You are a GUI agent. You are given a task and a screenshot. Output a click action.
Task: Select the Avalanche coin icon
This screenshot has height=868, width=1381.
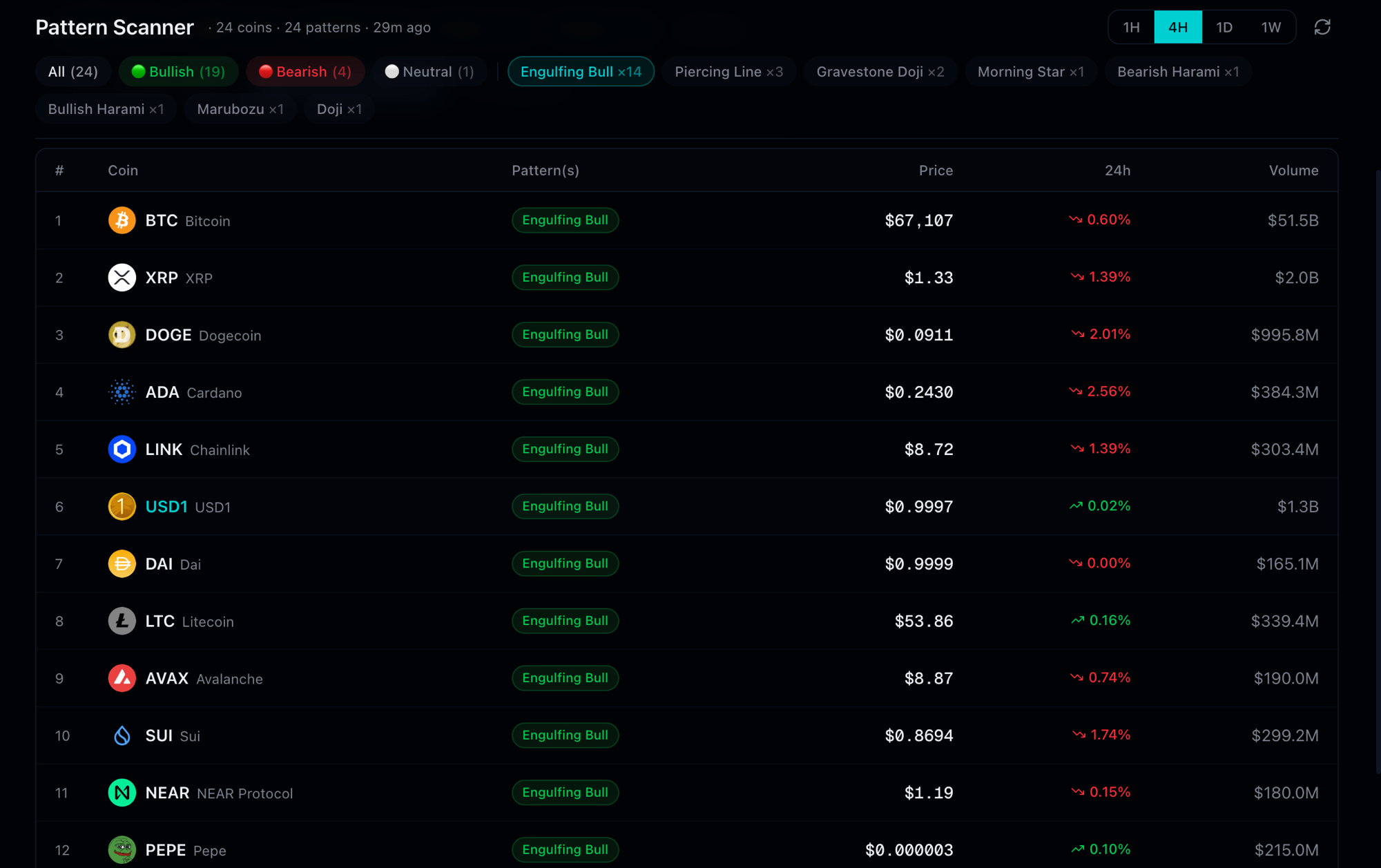coord(122,678)
